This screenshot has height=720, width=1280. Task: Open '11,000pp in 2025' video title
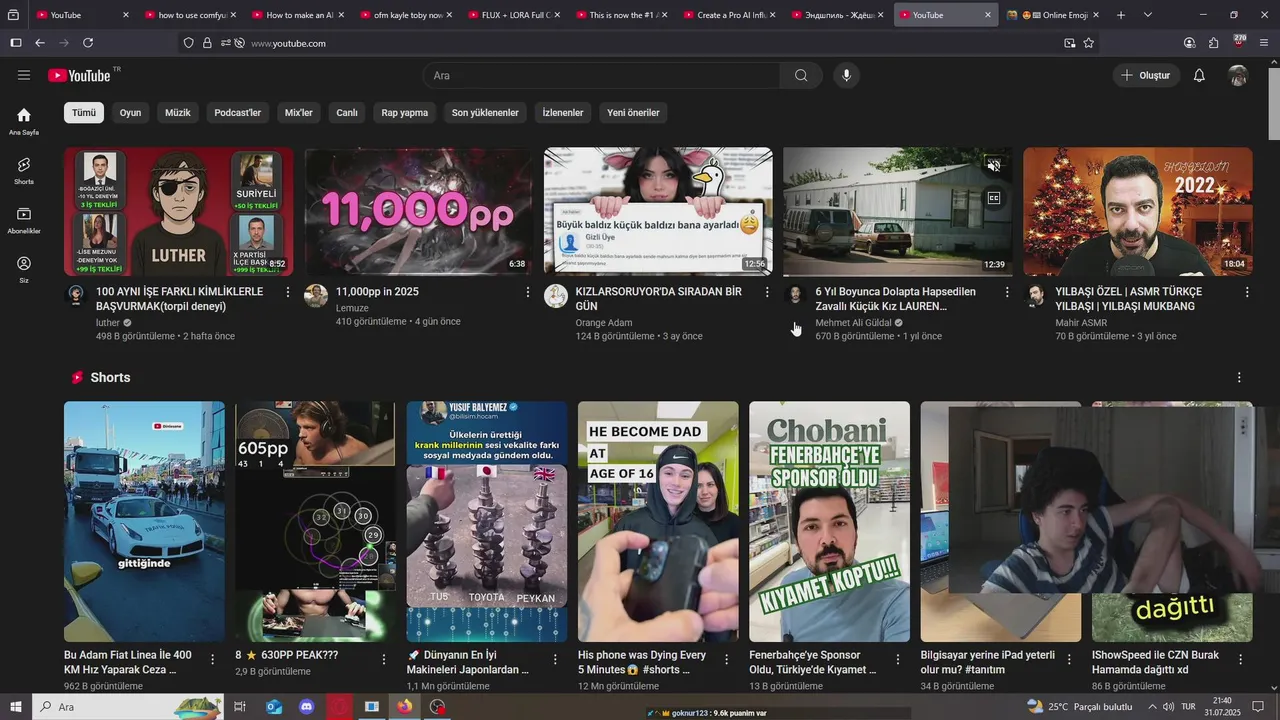(x=377, y=292)
